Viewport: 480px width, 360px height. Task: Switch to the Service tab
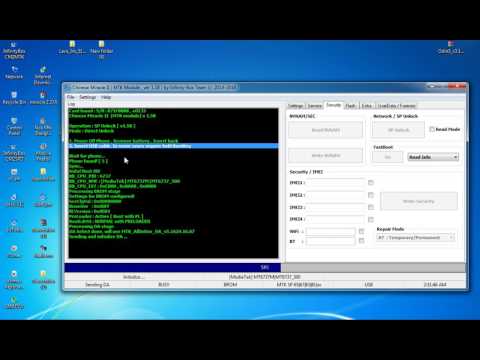tap(315, 106)
